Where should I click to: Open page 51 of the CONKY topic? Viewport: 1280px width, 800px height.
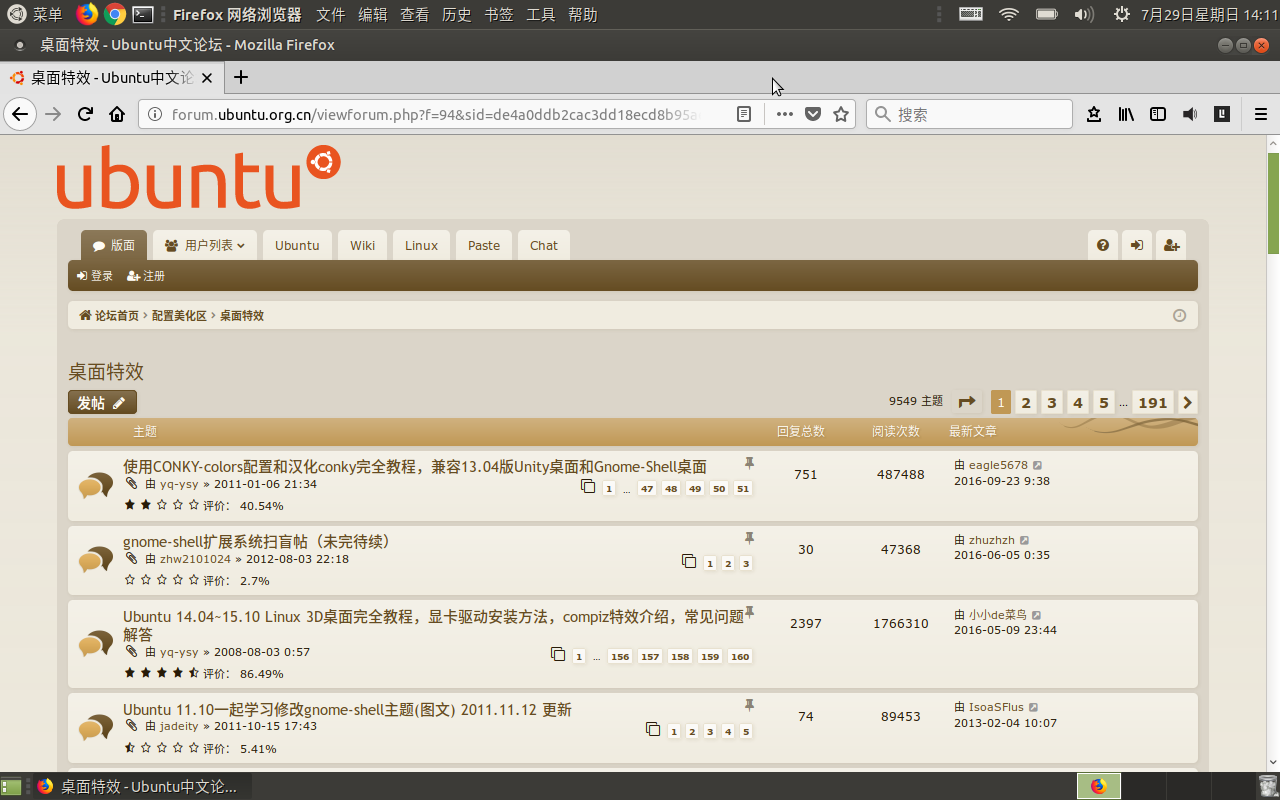tap(743, 488)
